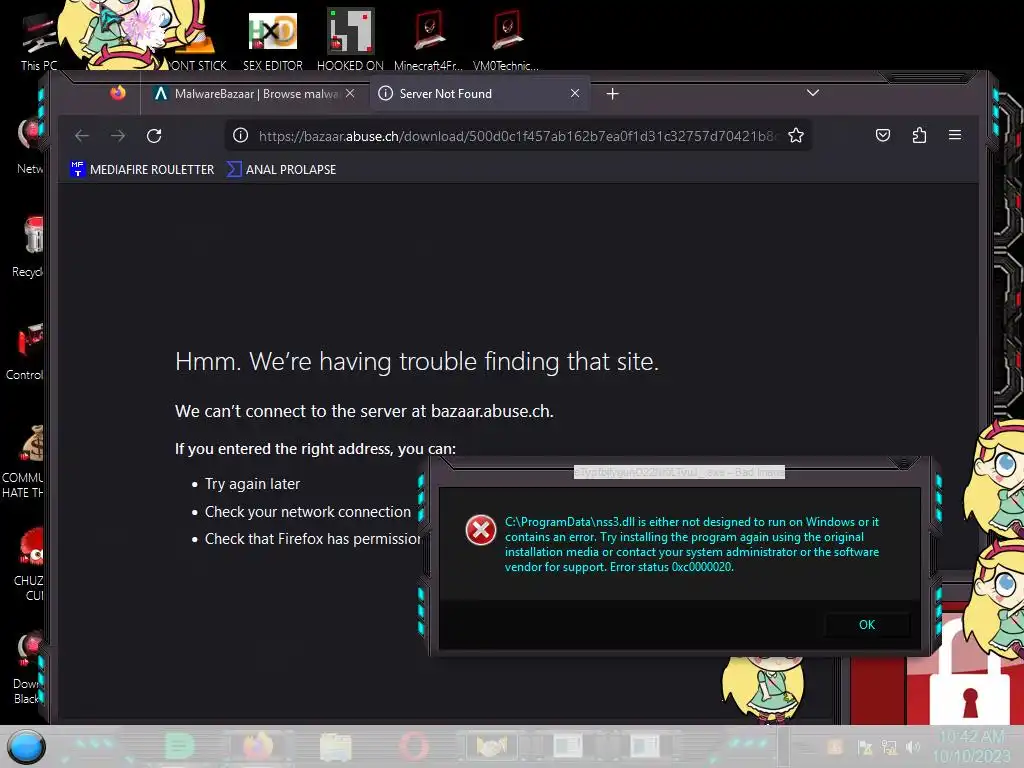
Task: Open the Start orb on taskbar
Action: tap(26, 746)
